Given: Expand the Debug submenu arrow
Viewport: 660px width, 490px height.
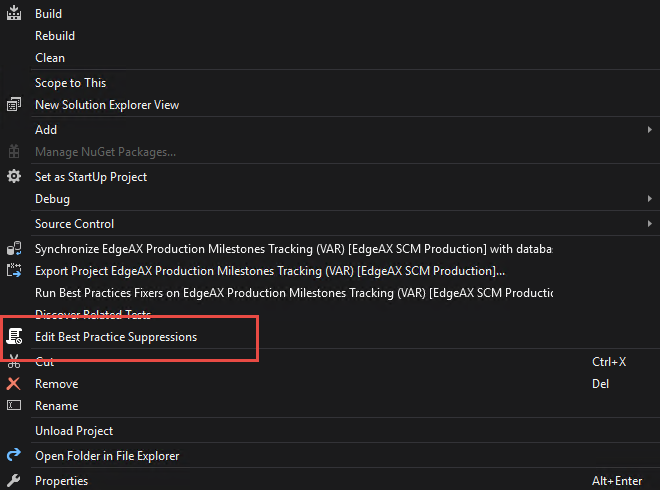Looking at the screenshot, I should click(649, 199).
